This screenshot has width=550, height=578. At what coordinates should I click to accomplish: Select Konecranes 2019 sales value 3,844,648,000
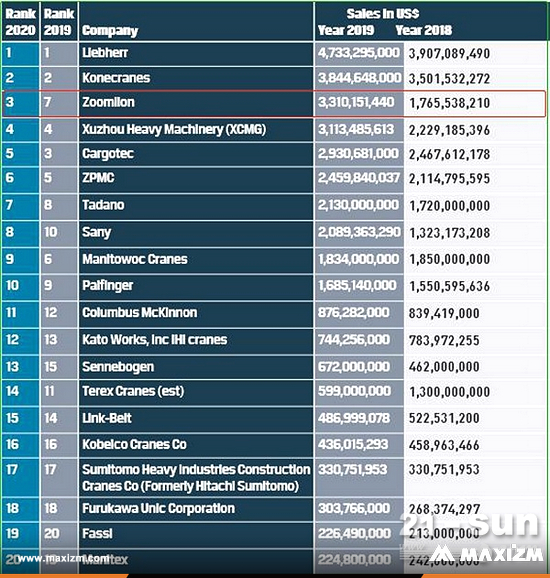[359, 78]
